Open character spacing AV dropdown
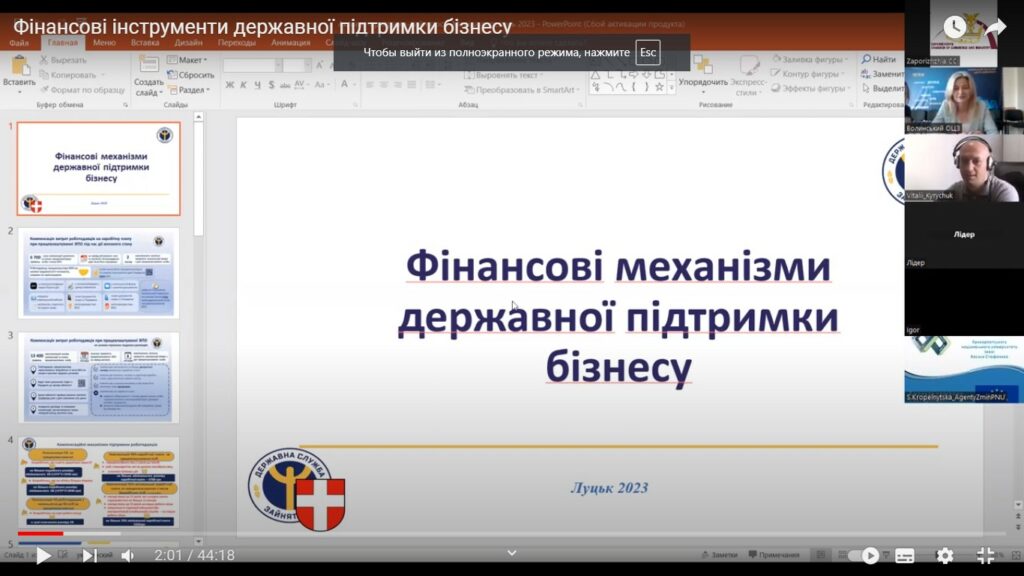 (300, 85)
